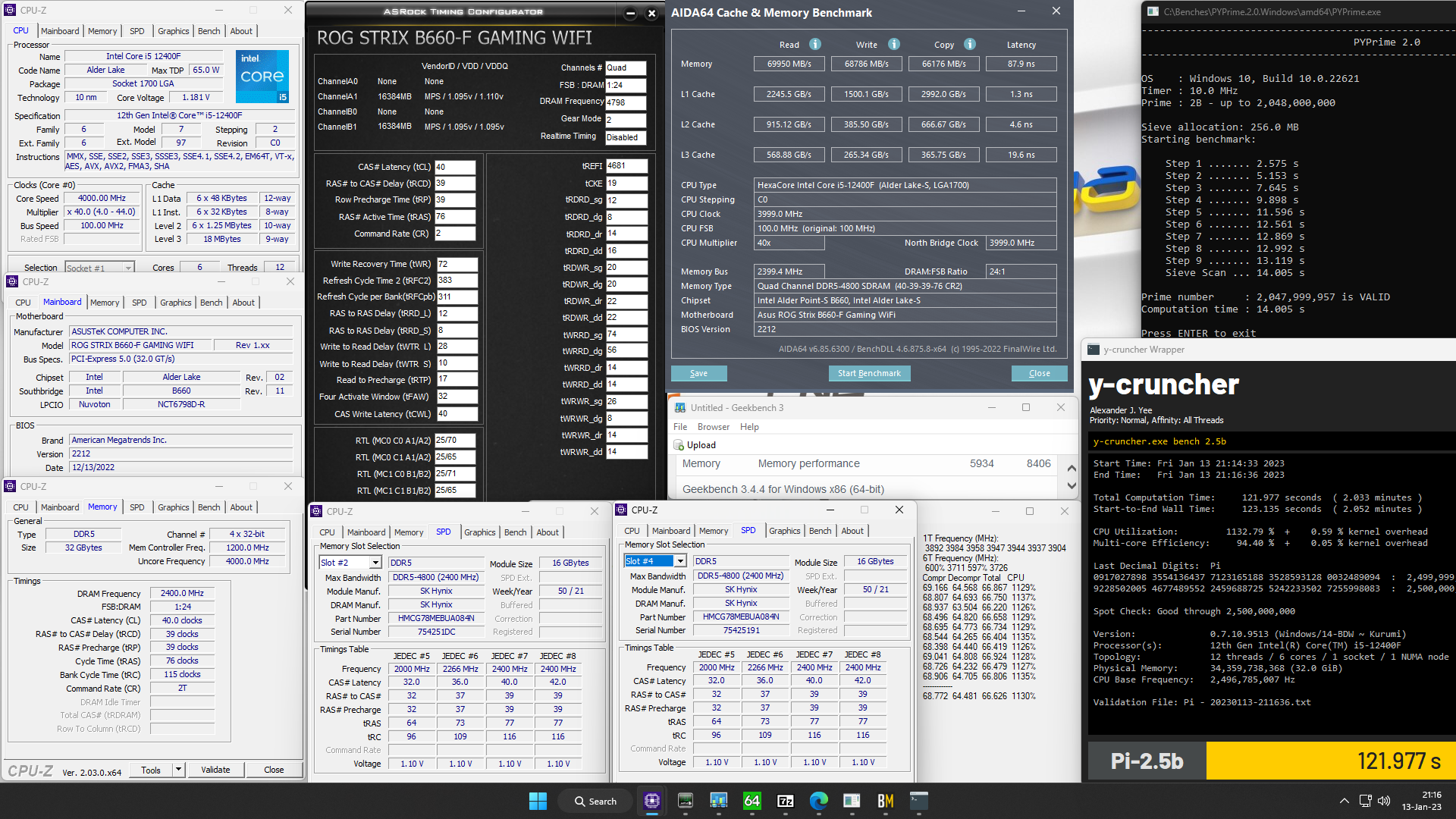
Task: Open Microsoft Edge from the taskbar
Action: (818, 801)
